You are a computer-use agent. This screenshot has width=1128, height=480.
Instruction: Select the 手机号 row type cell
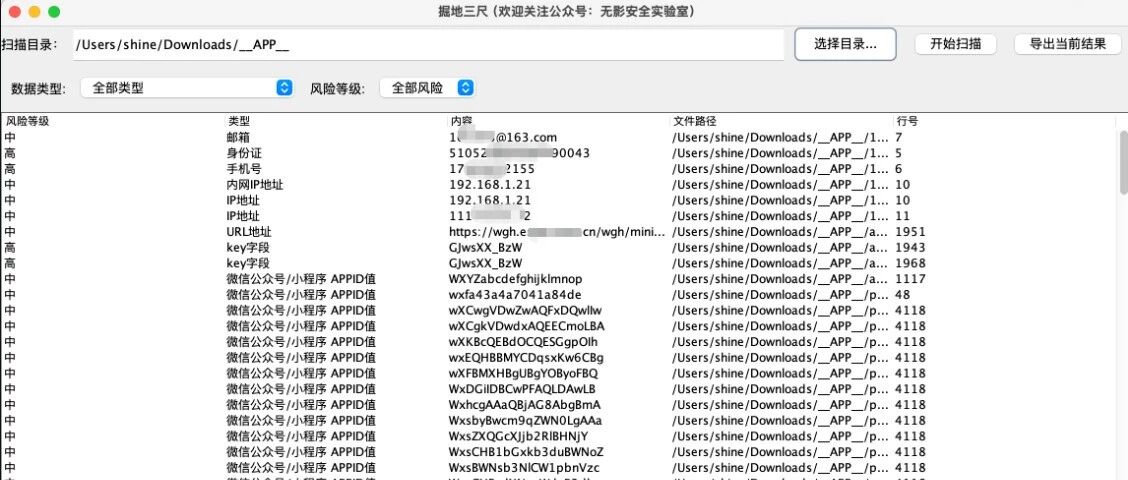pos(244,169)
